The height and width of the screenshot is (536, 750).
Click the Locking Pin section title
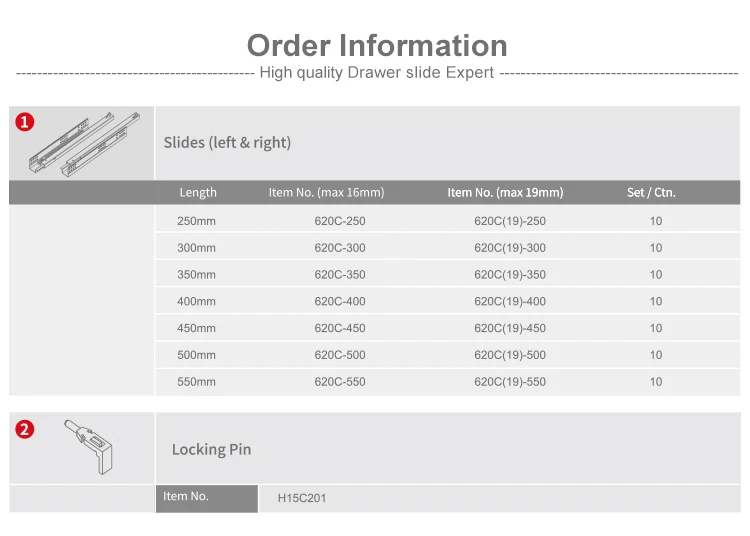click(x=211, y=450)
